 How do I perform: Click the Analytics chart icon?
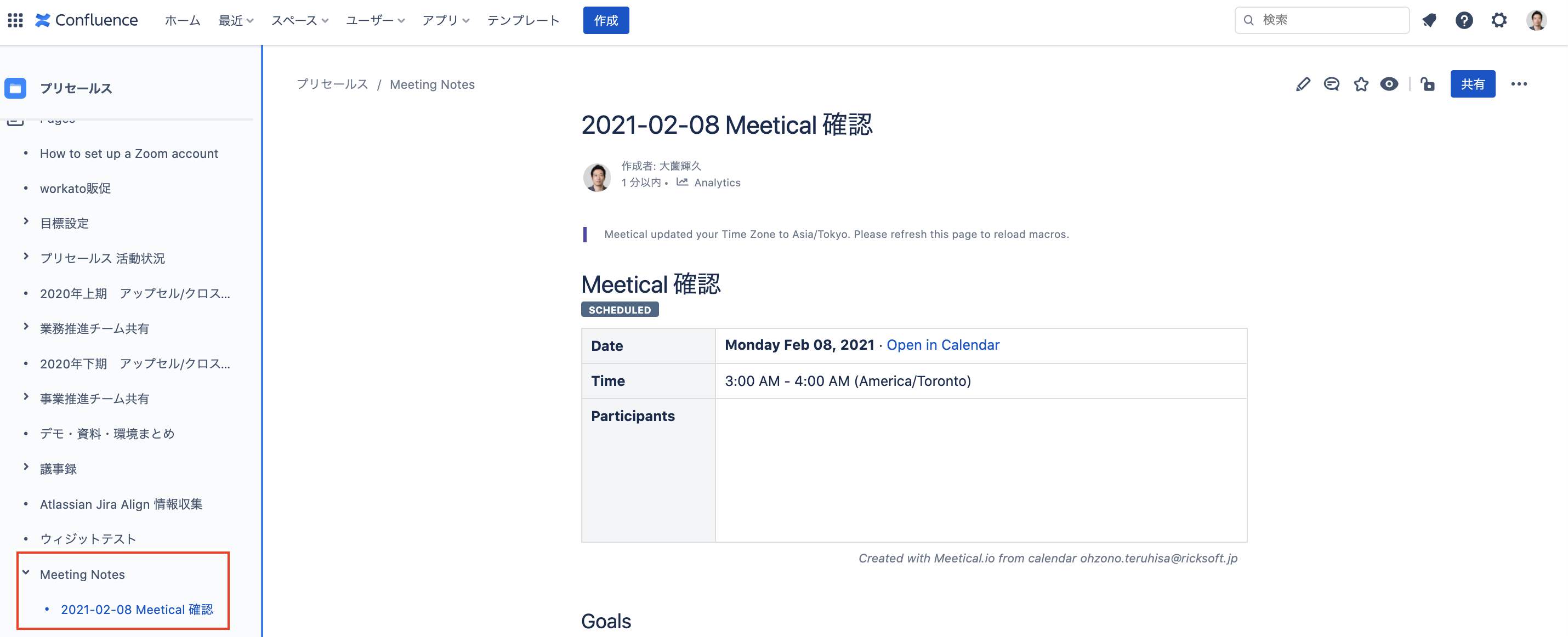683,182
